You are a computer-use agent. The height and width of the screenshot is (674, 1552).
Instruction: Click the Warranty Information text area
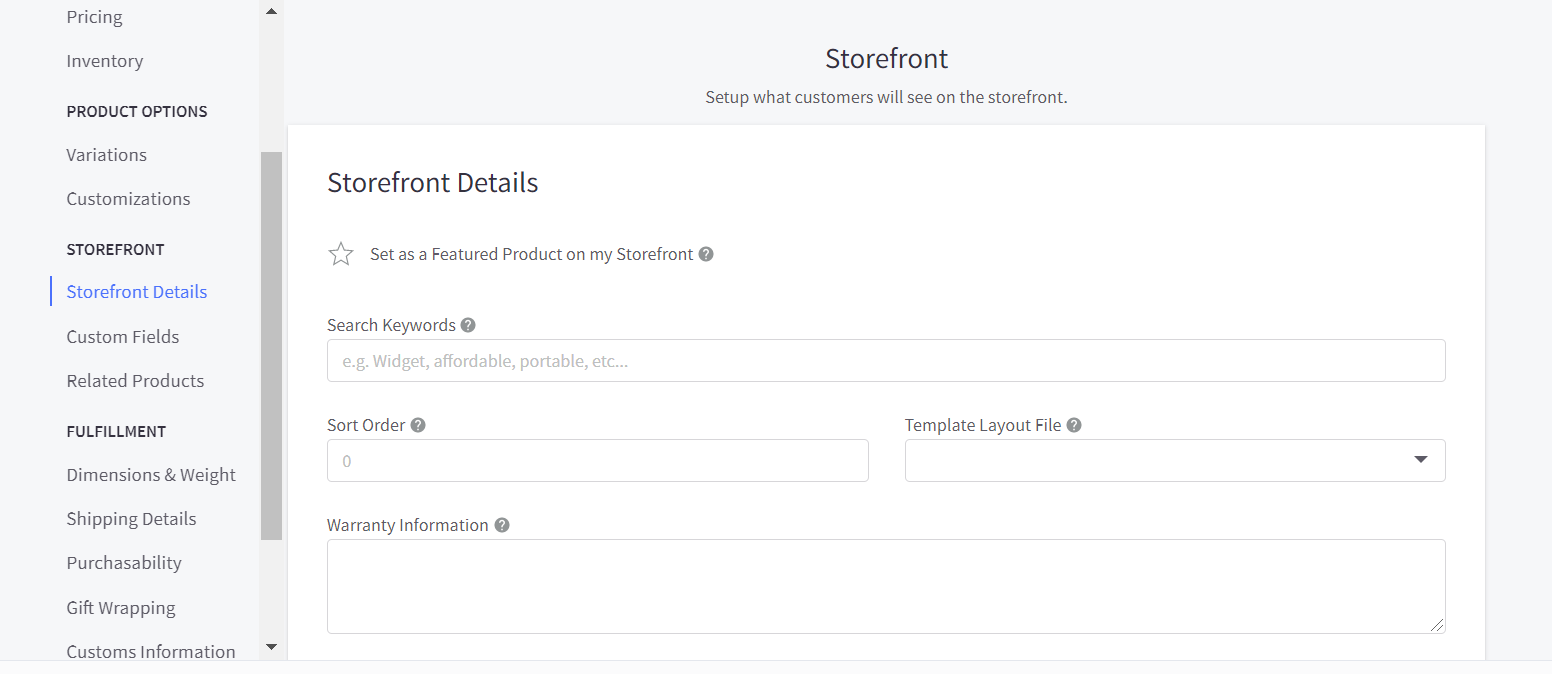click(x=885, y=586)
